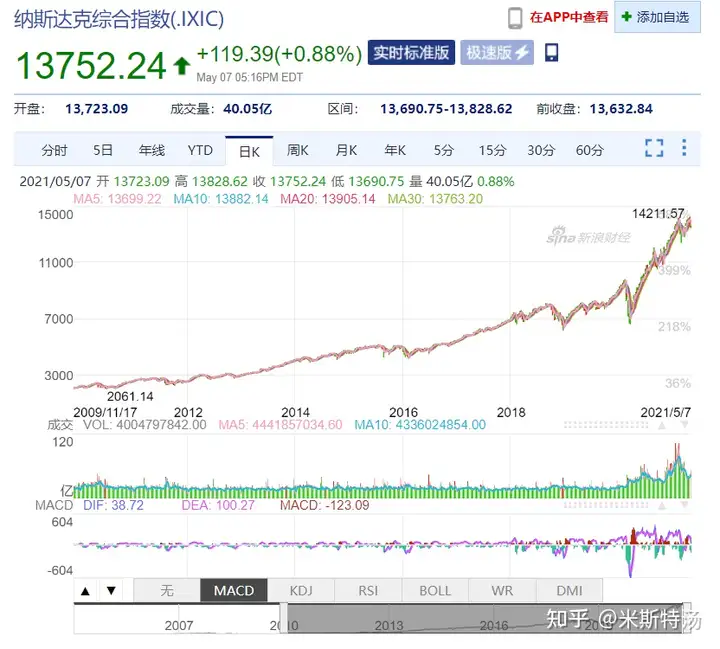Click the faded up triangle in MACD panel header
Image resolution: width=720 pixels, height=649 pixels.
pyautogui.click(x=662, y=506)
